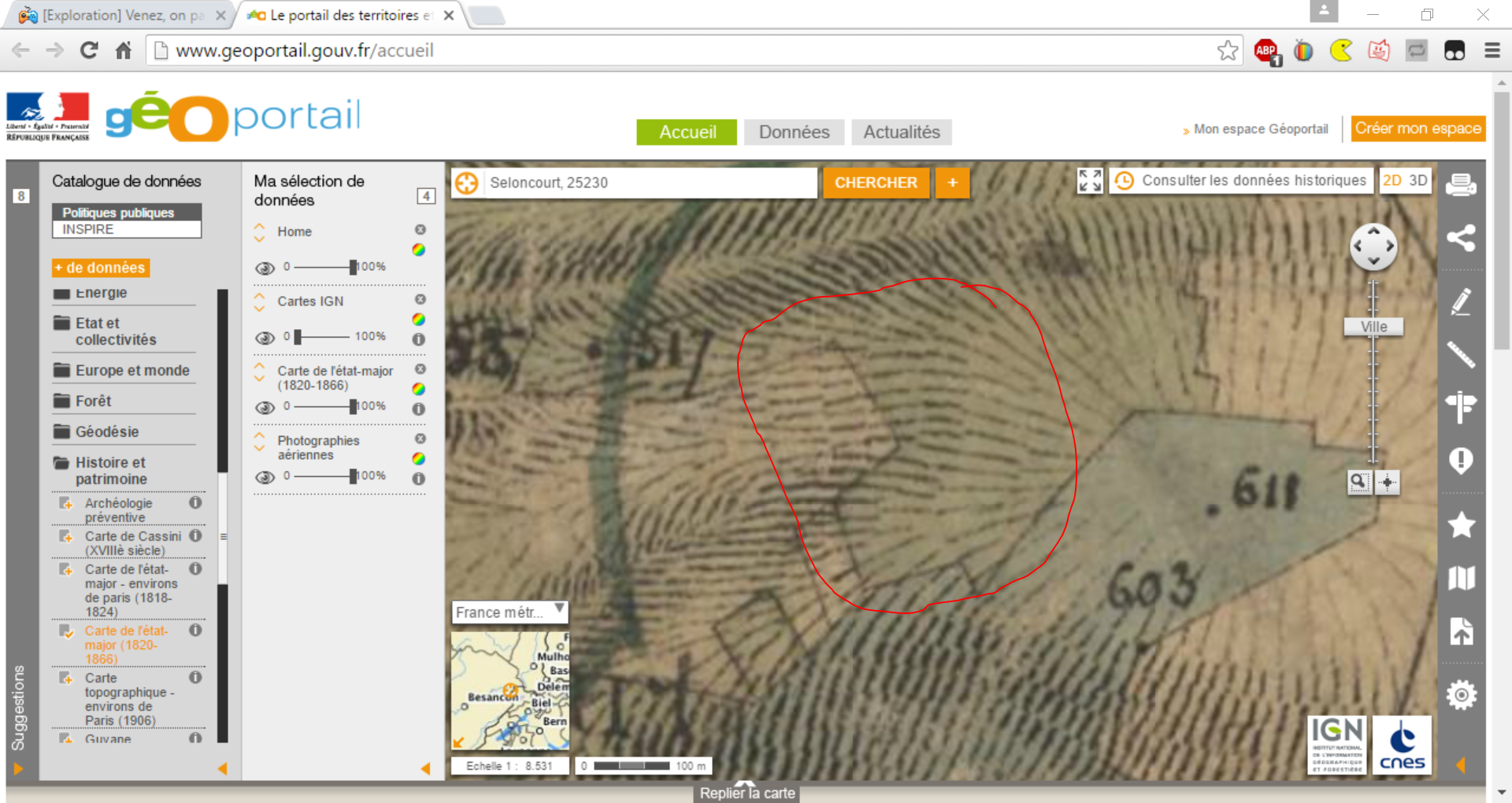Open the Chrome menu
The height and width of the screenshot is (803, 1512).
coord(1492,50)
